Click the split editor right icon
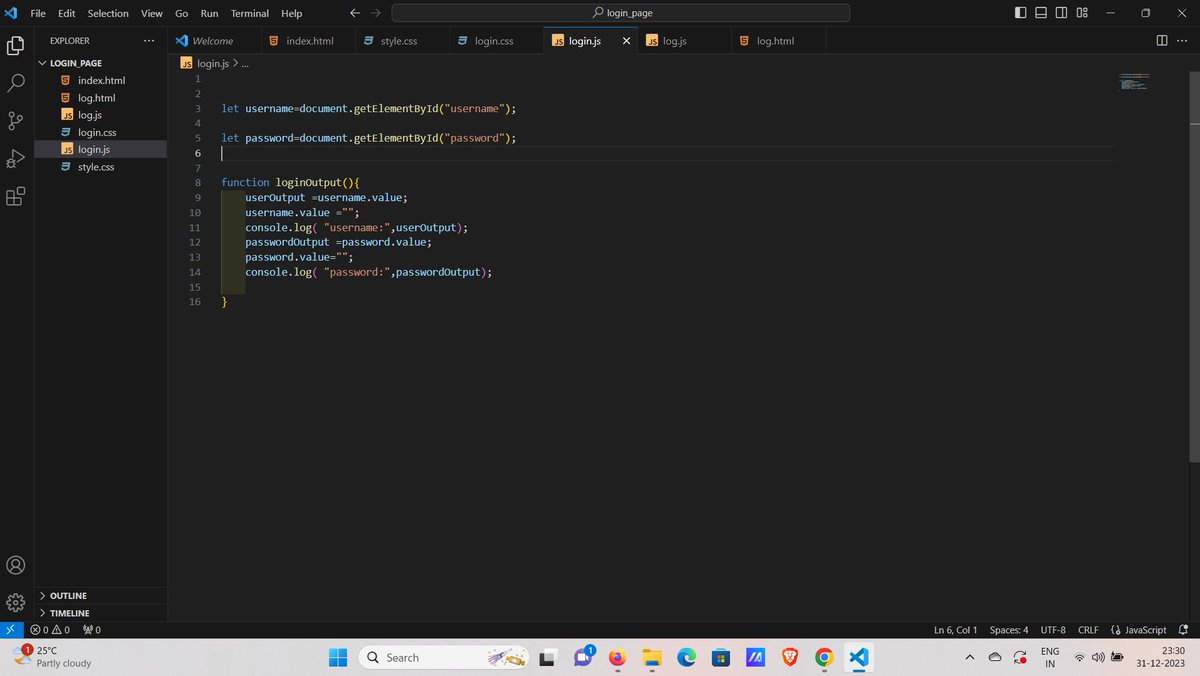1200x676 pixels. point(1162,41)
